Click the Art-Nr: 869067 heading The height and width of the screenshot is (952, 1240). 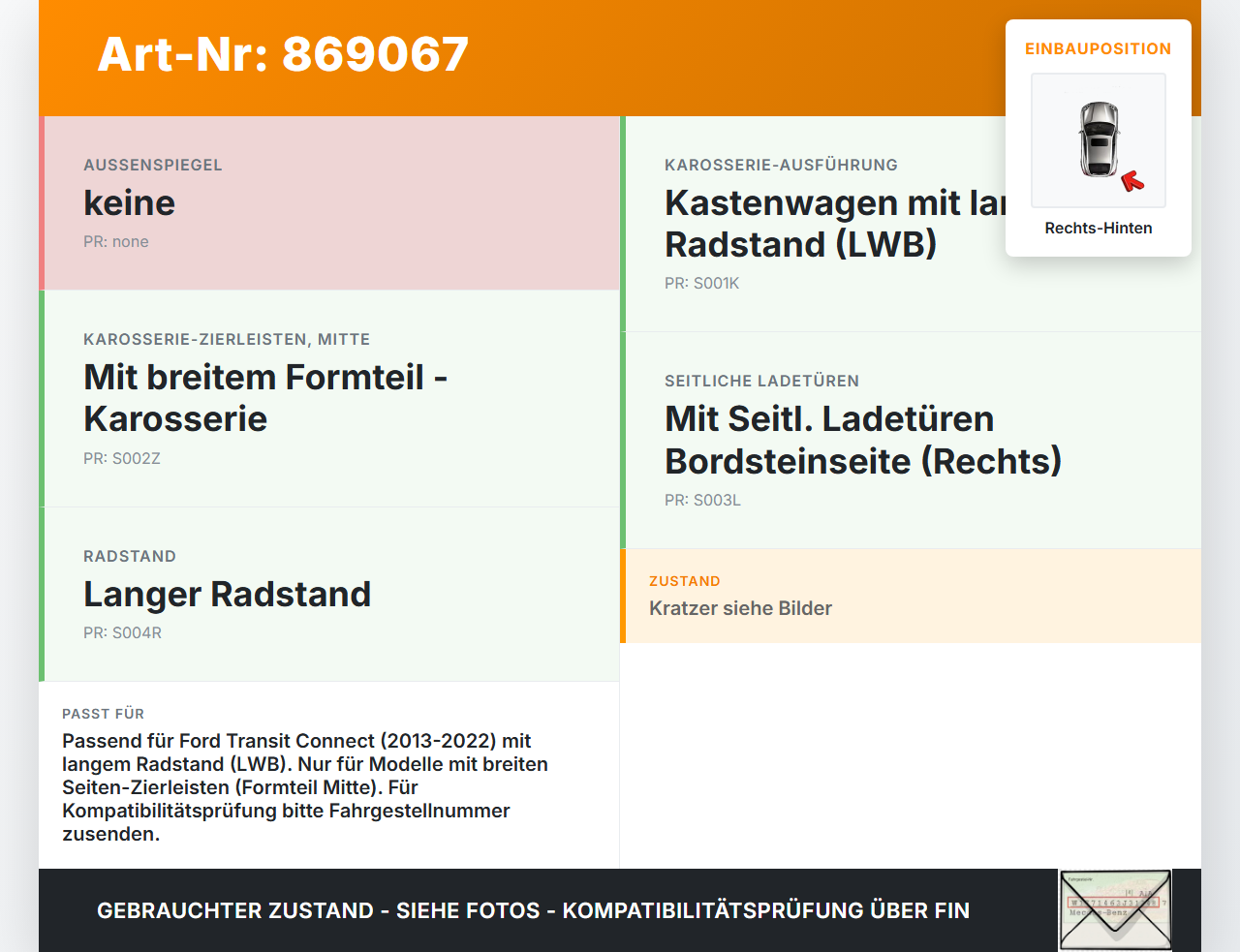click(x=283, y=54)
